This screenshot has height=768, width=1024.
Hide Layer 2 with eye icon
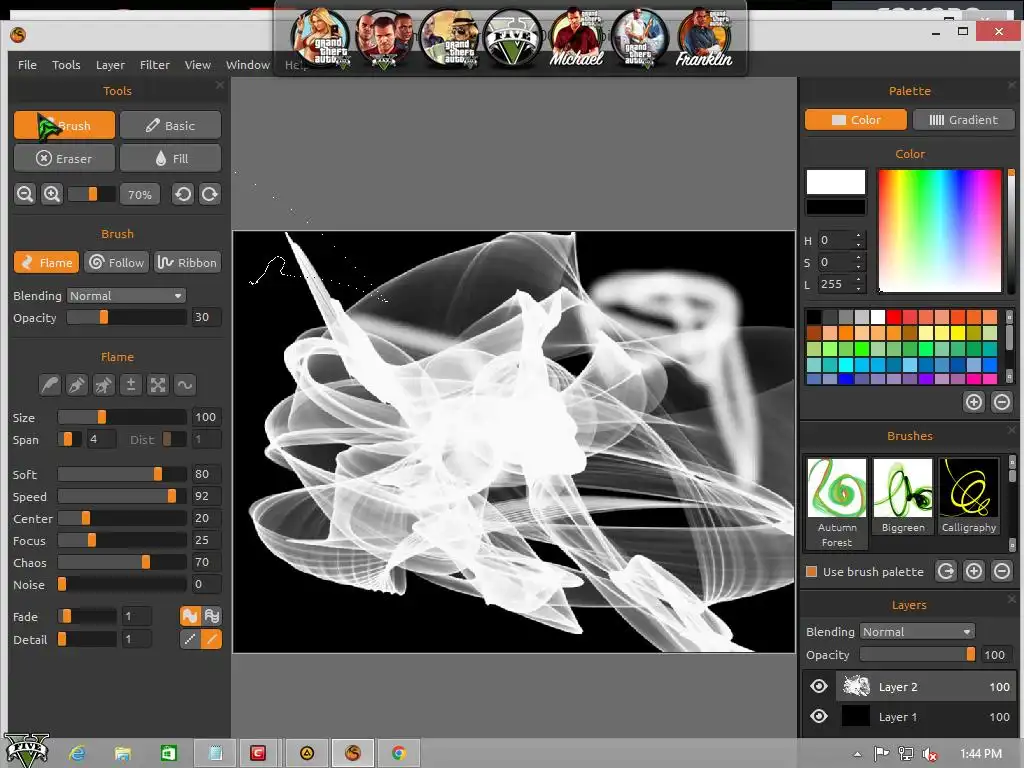pyautogui.click(x=819, y=686)
